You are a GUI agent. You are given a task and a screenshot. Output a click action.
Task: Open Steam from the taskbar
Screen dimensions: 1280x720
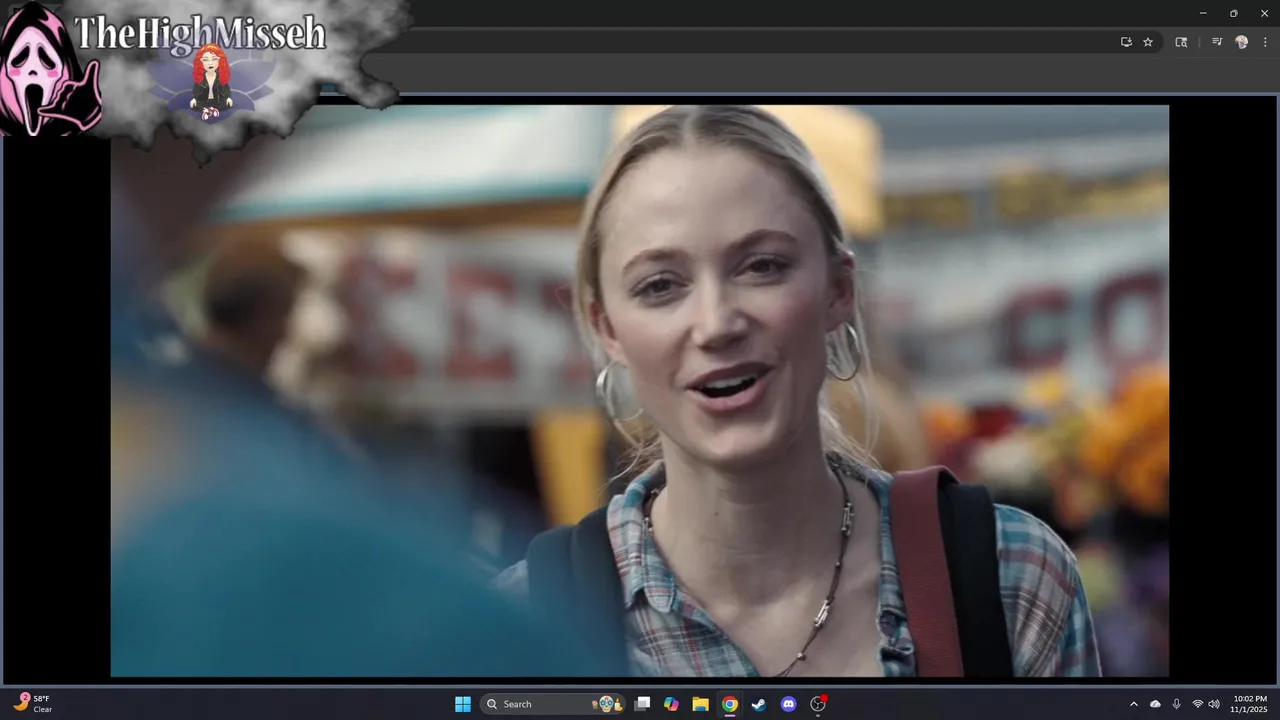[x=759, y=704]
